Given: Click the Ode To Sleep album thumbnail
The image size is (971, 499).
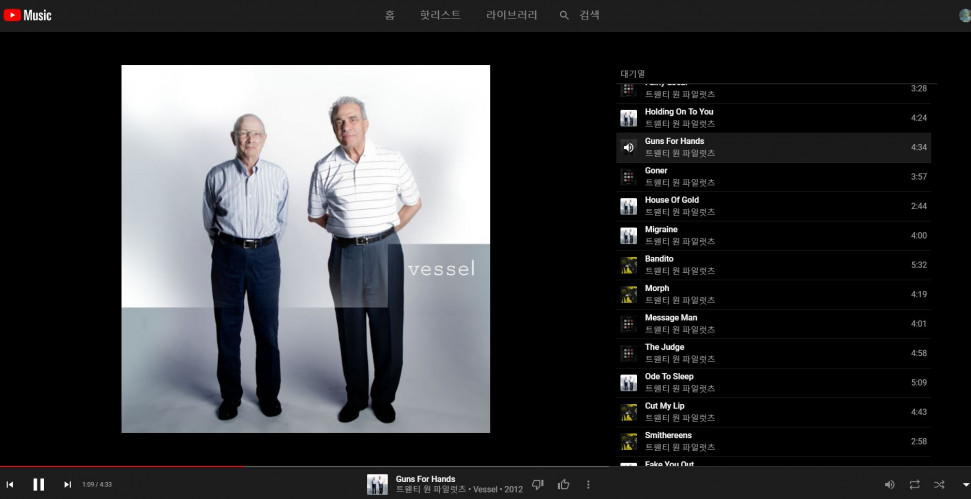Looking at the screenshot, I should pos(629,383).
